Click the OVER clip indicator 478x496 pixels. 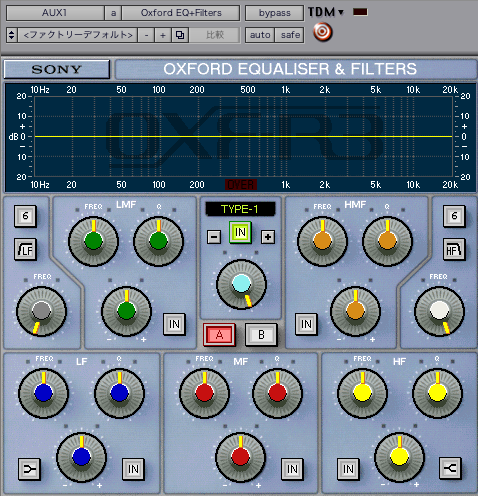pos(241,184)
